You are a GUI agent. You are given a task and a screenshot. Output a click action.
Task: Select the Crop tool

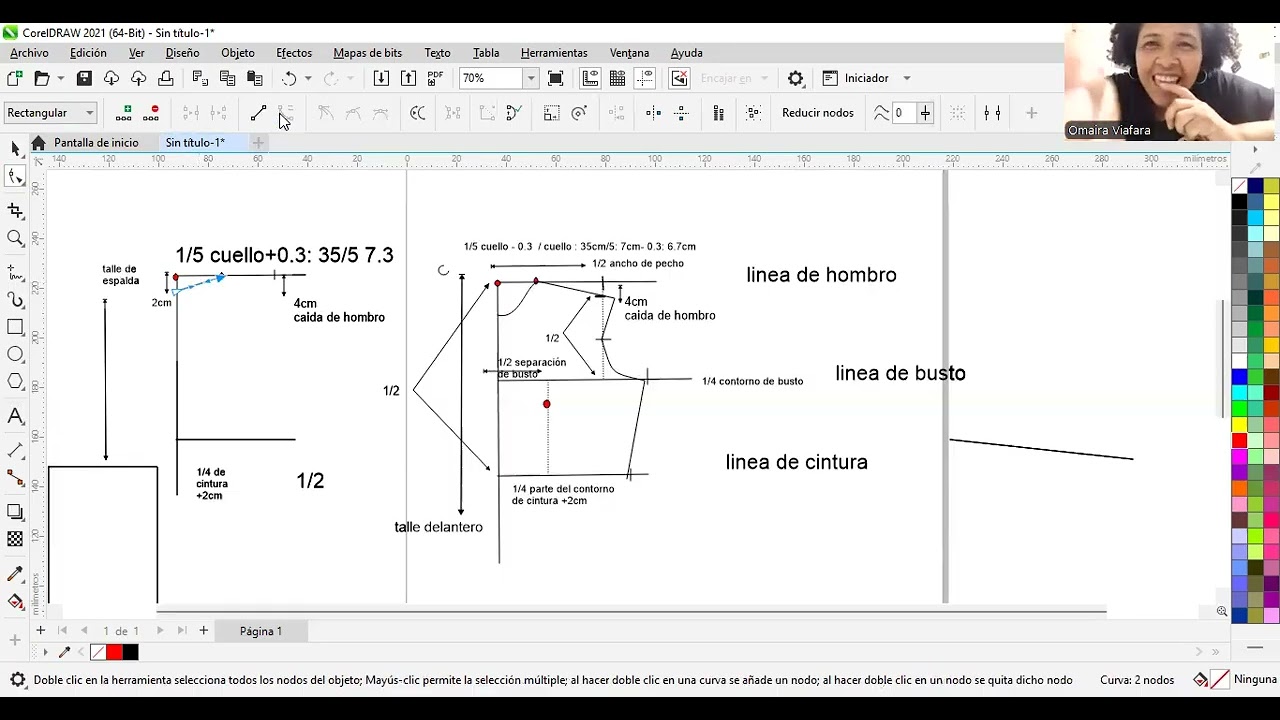[x=15, y=211]
